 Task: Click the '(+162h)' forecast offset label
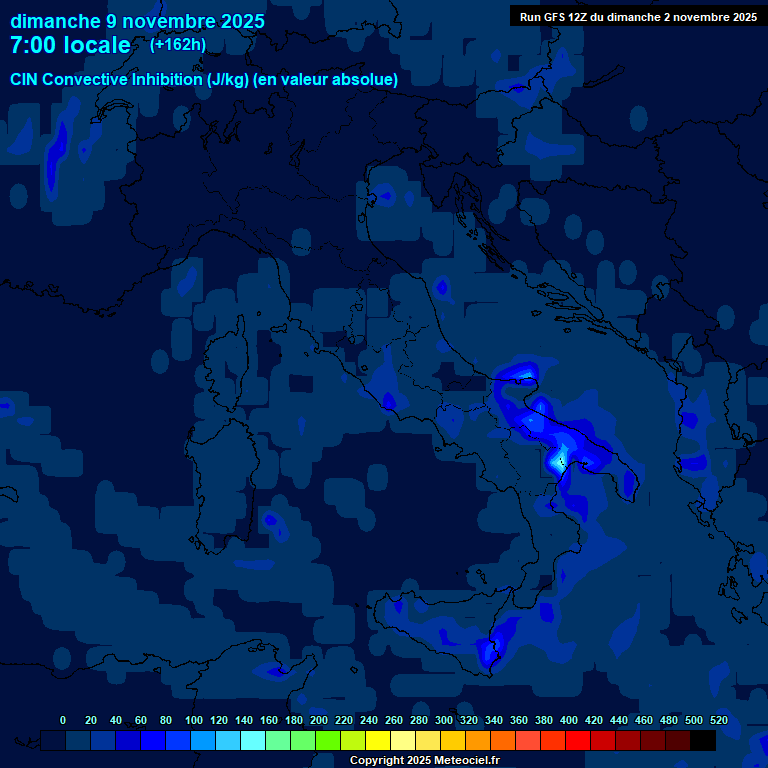pos(178,45)
